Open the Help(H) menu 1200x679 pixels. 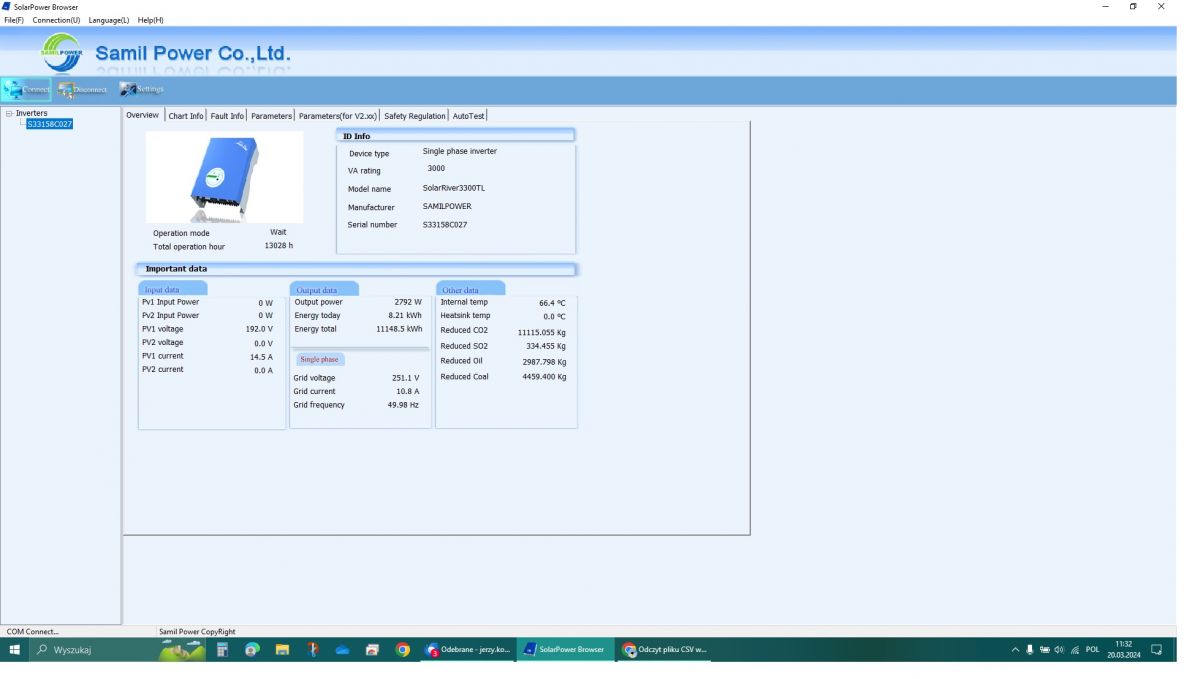pyautogui.click(x=151, y=20)
